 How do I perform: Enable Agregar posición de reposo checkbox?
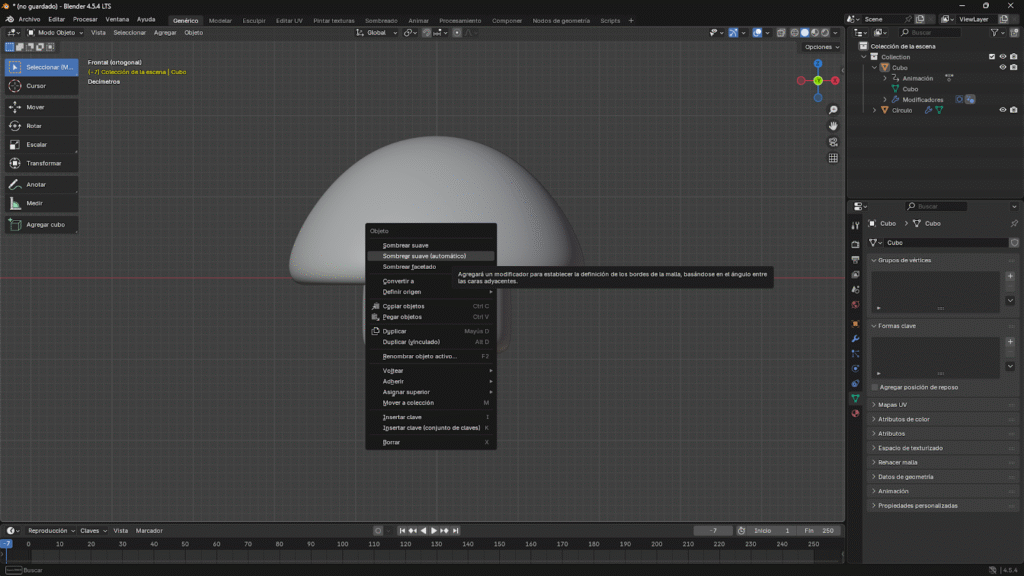coord(875,387)
